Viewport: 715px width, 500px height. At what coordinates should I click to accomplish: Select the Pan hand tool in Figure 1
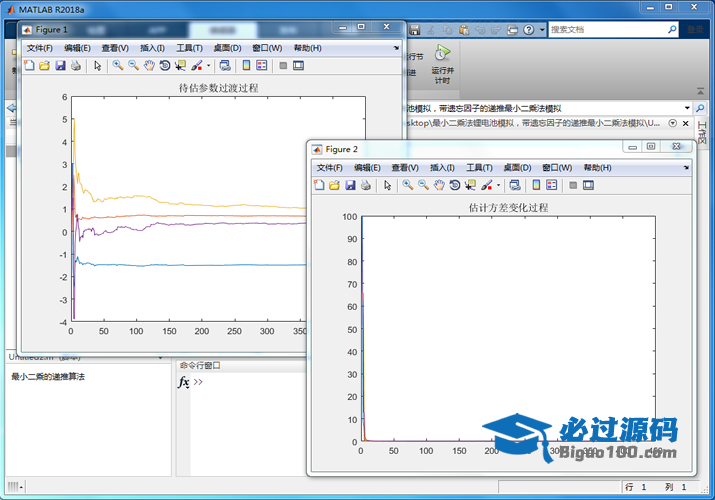click(x=149, y=66)
